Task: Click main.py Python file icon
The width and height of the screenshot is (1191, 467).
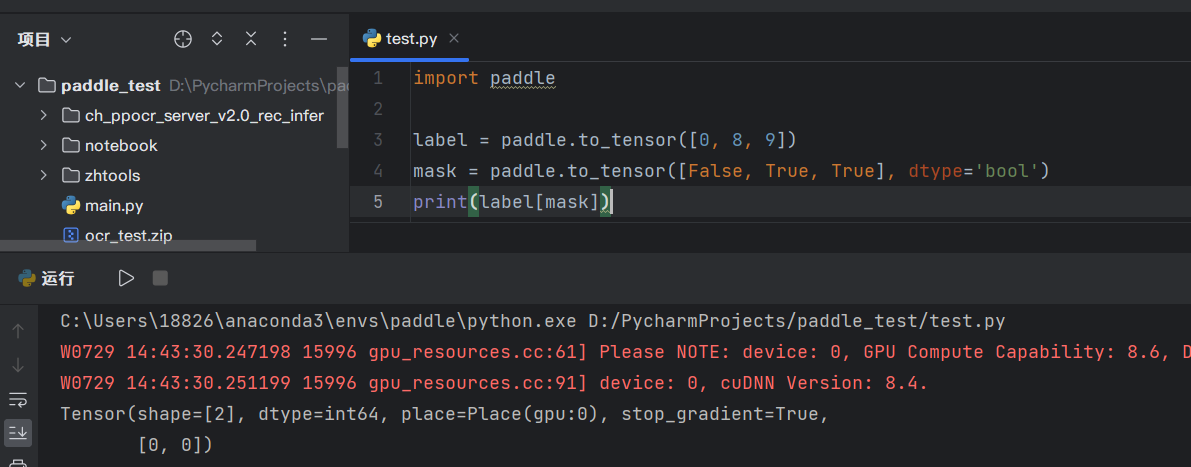Action: coord(71,206)
